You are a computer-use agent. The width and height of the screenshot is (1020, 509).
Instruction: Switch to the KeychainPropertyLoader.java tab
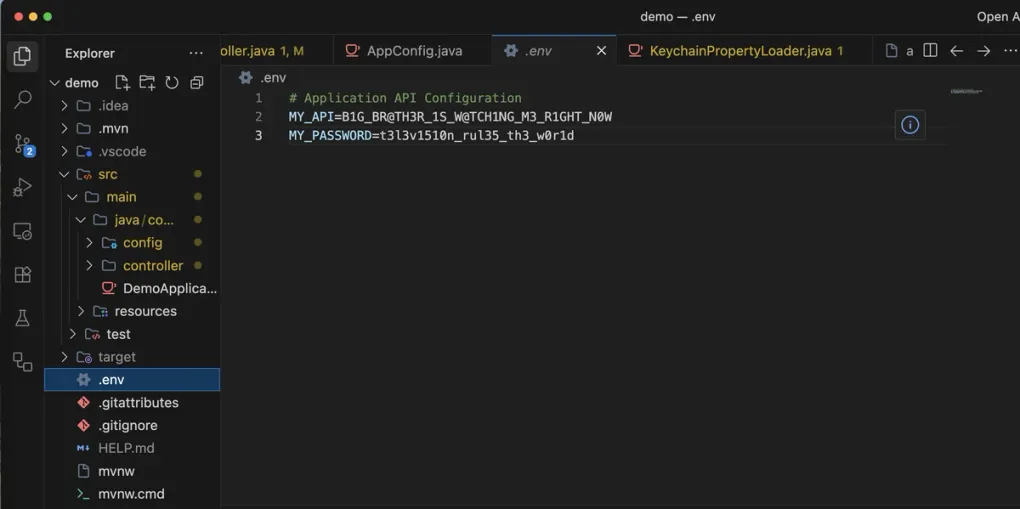tap(738, 51)
